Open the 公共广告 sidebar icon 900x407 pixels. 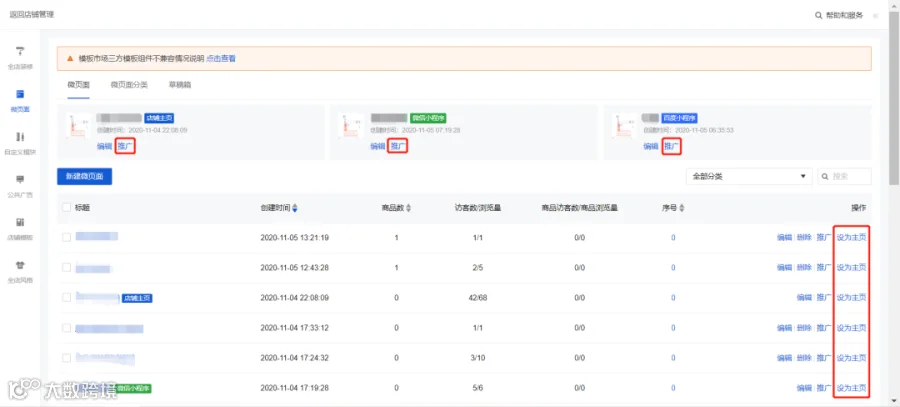20,180
